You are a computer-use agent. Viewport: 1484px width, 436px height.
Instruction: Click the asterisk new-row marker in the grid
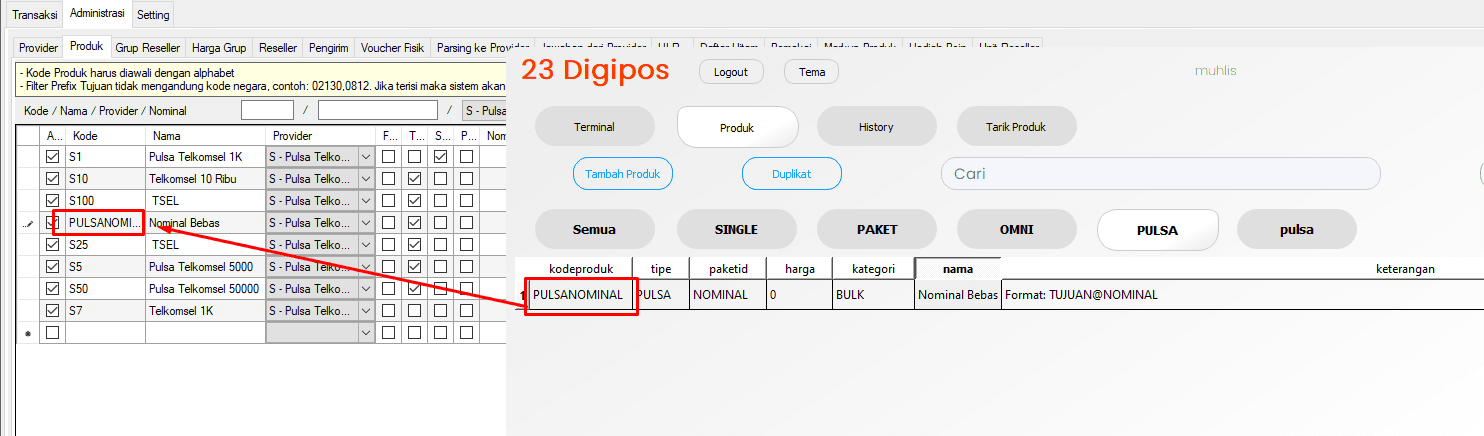tap(27, 333)
